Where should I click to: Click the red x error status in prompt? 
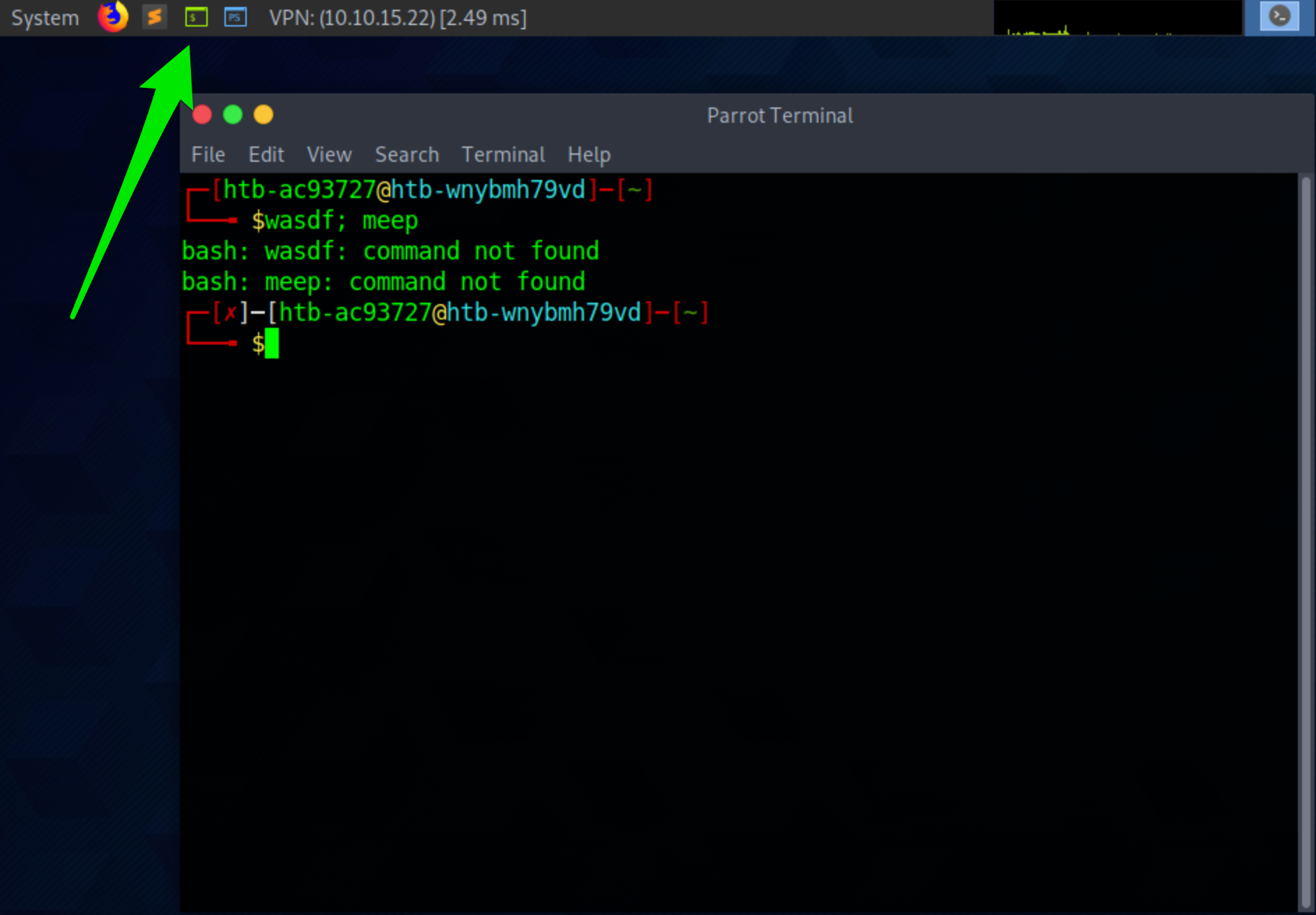coord(230,312)
